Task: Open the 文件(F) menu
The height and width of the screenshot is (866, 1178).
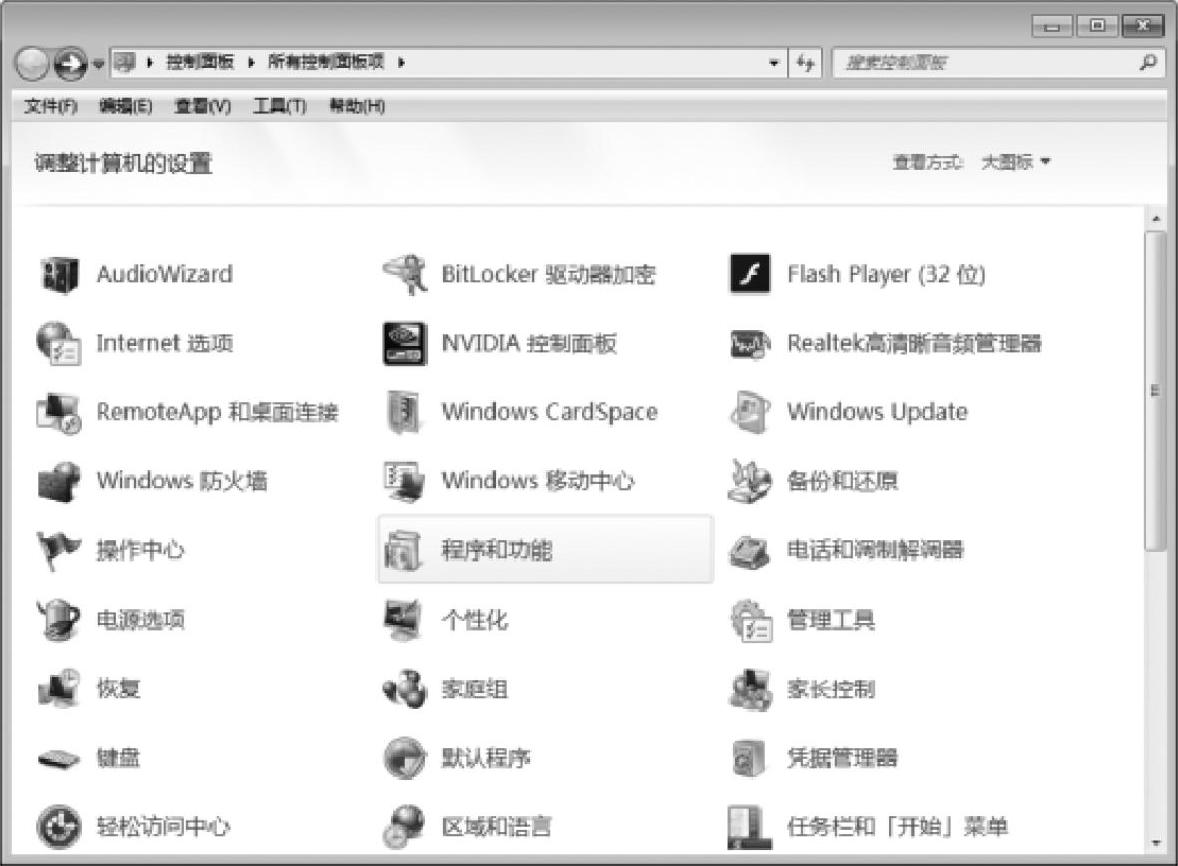Action: [x=50, y=106]
